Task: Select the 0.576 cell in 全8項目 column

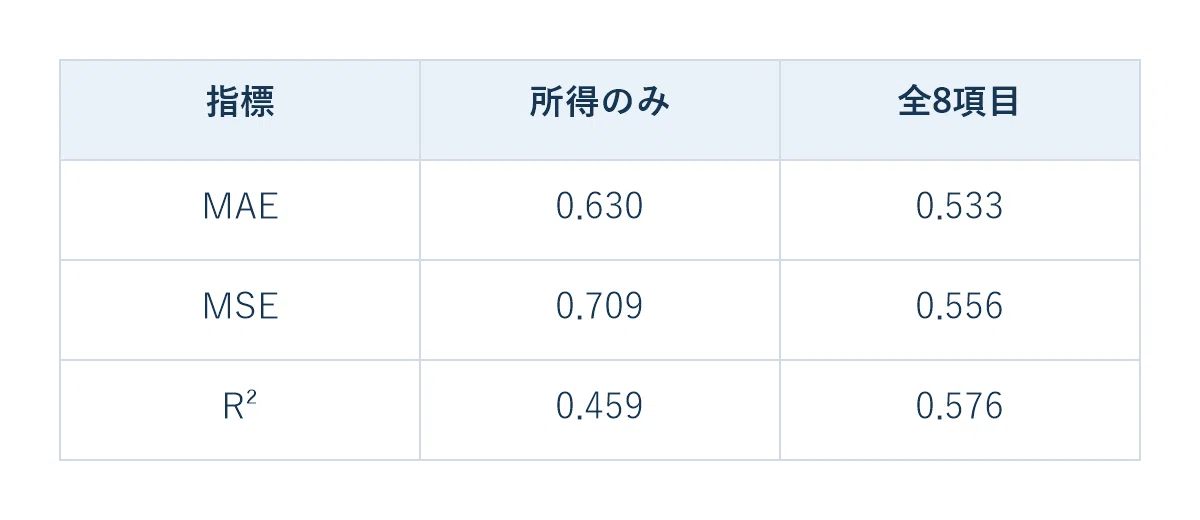Action: coord(960,410)
